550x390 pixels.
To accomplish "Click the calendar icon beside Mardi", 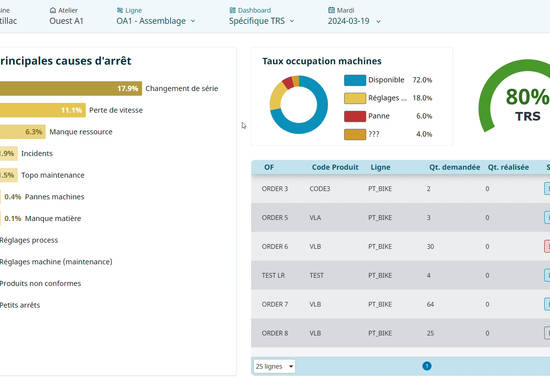I will coord(331,10).
